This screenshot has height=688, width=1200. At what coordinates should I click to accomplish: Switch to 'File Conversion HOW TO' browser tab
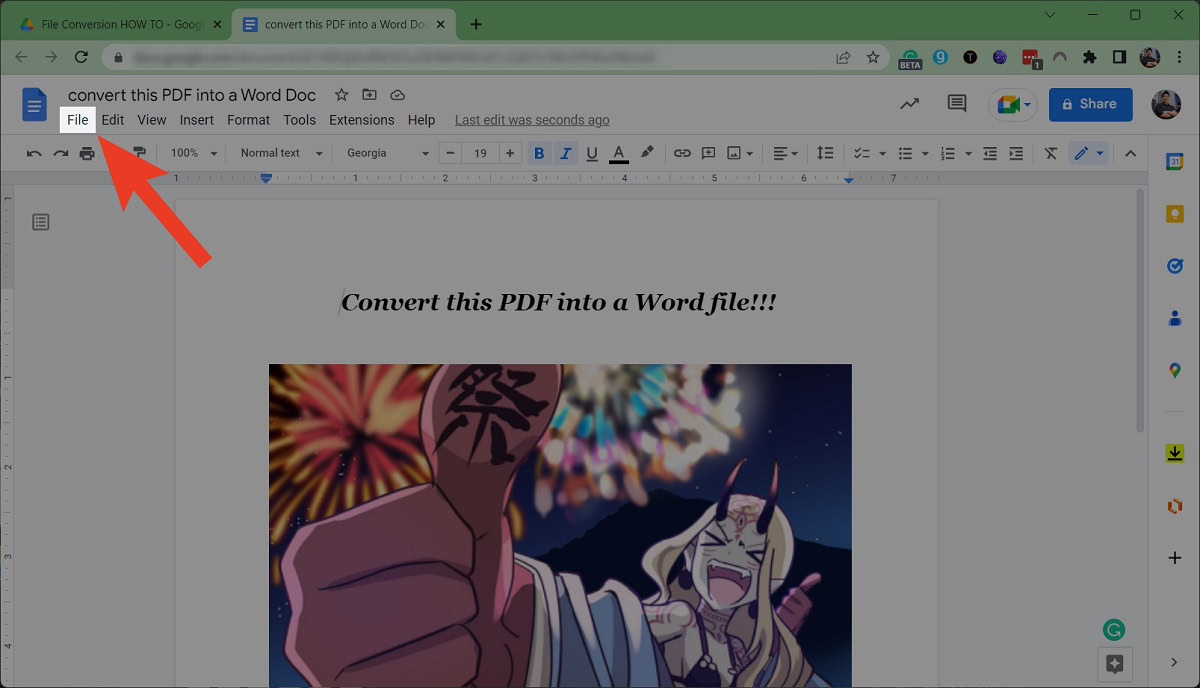[x=122, y=24]
